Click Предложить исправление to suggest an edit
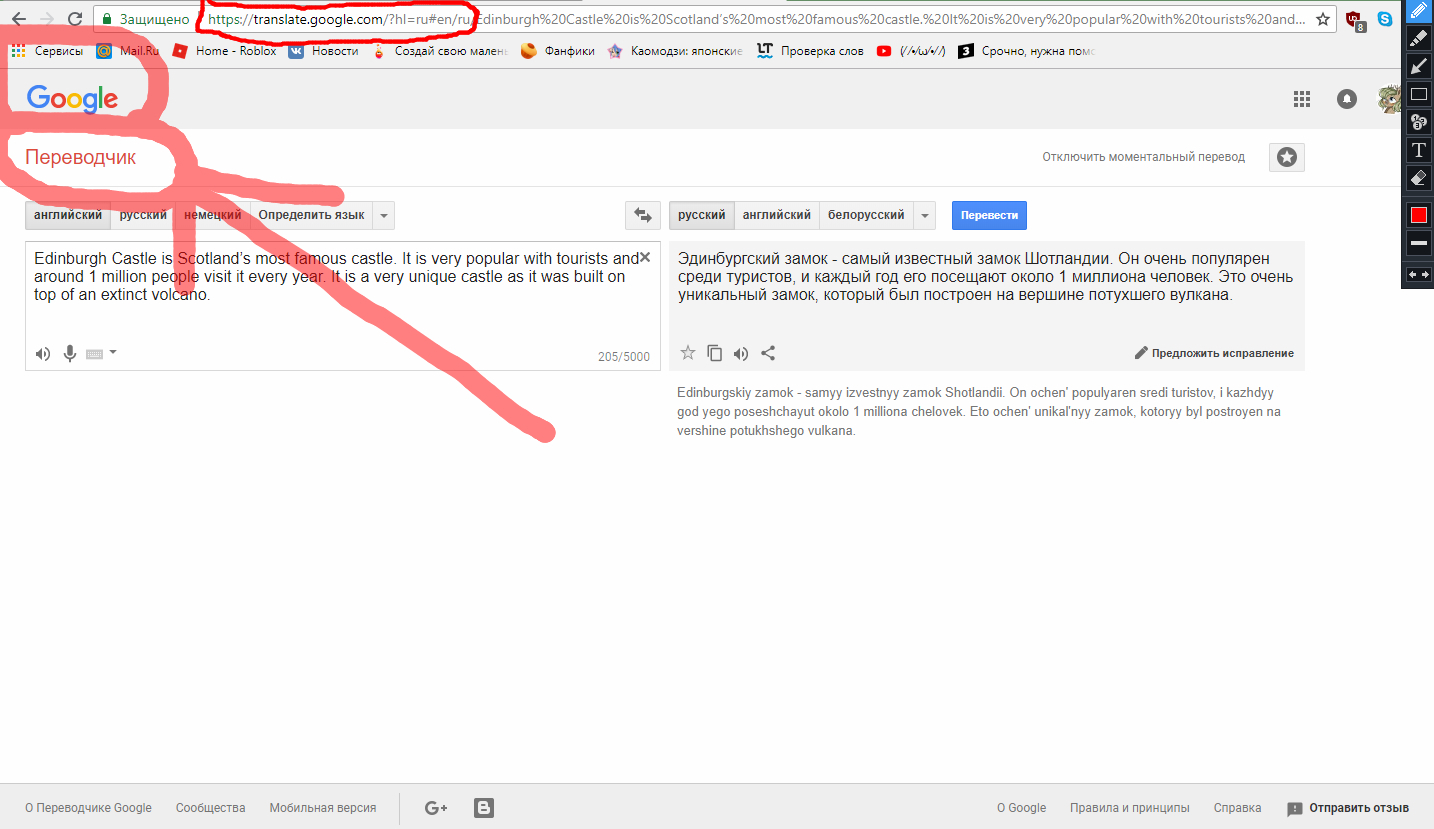This screenshot has height=829, width=1434. (x=1214, y=353)
